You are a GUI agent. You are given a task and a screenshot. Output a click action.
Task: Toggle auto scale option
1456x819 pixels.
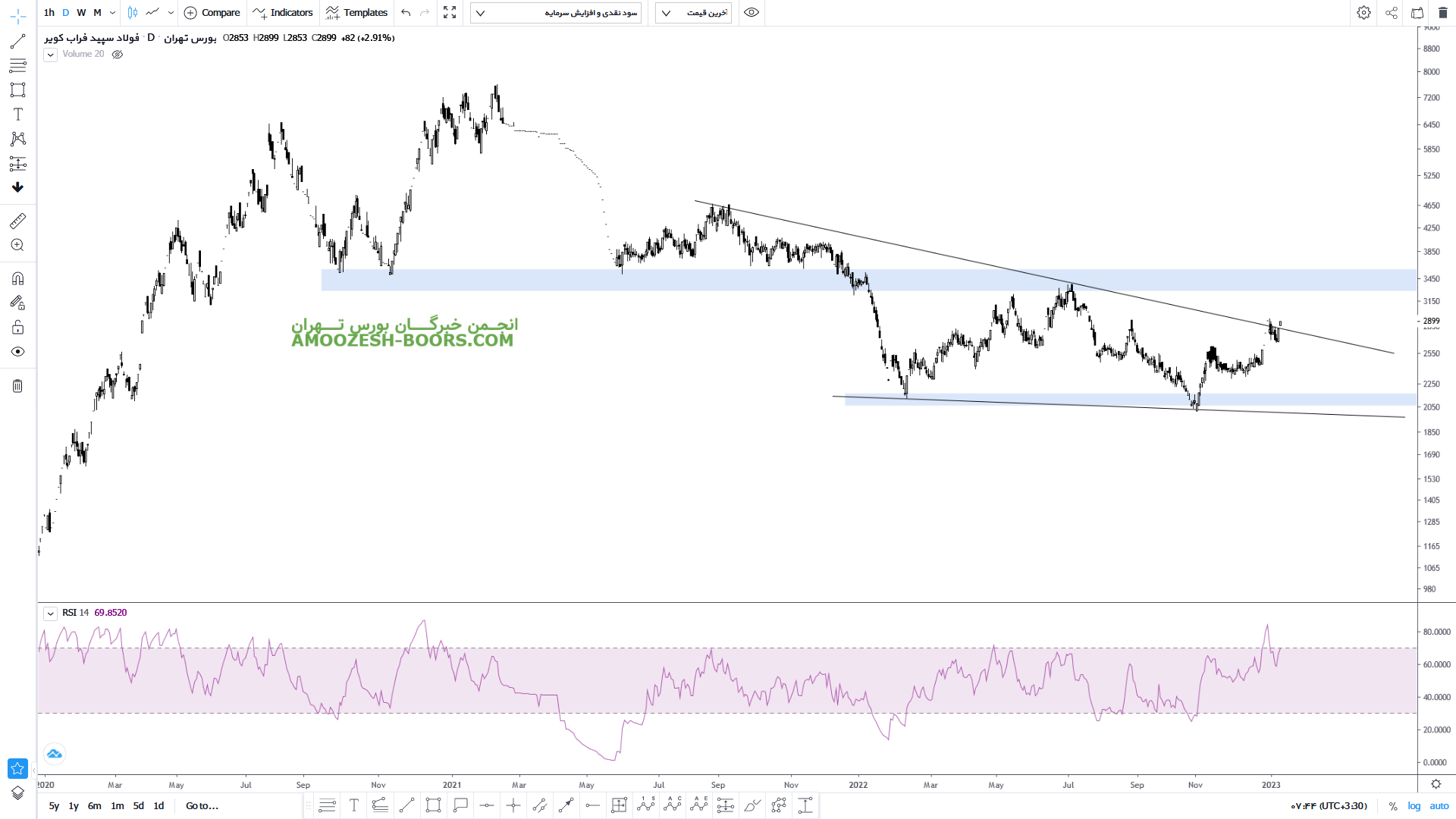pos(1439,806)
